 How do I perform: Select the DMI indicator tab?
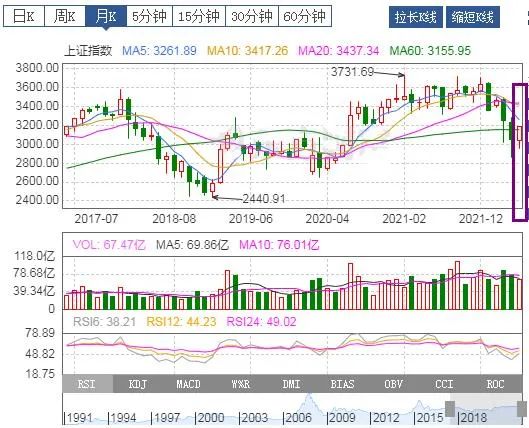(x=291, y=384)
